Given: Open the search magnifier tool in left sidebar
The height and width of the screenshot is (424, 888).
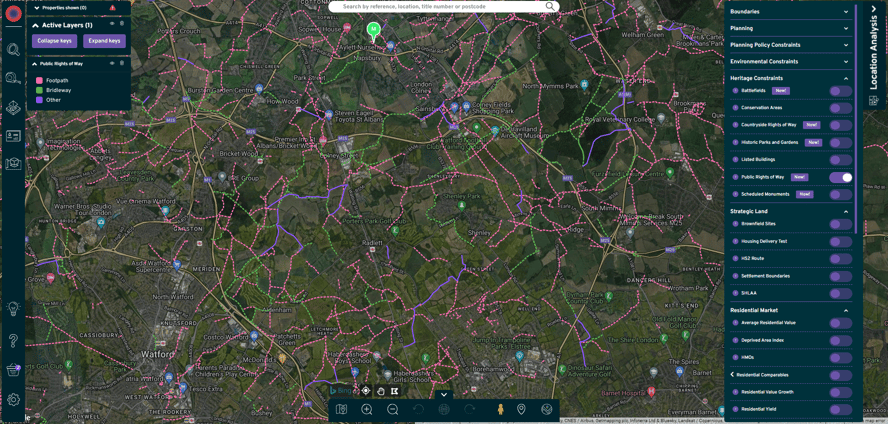Looking at the screenshot, I should point(13,49).
